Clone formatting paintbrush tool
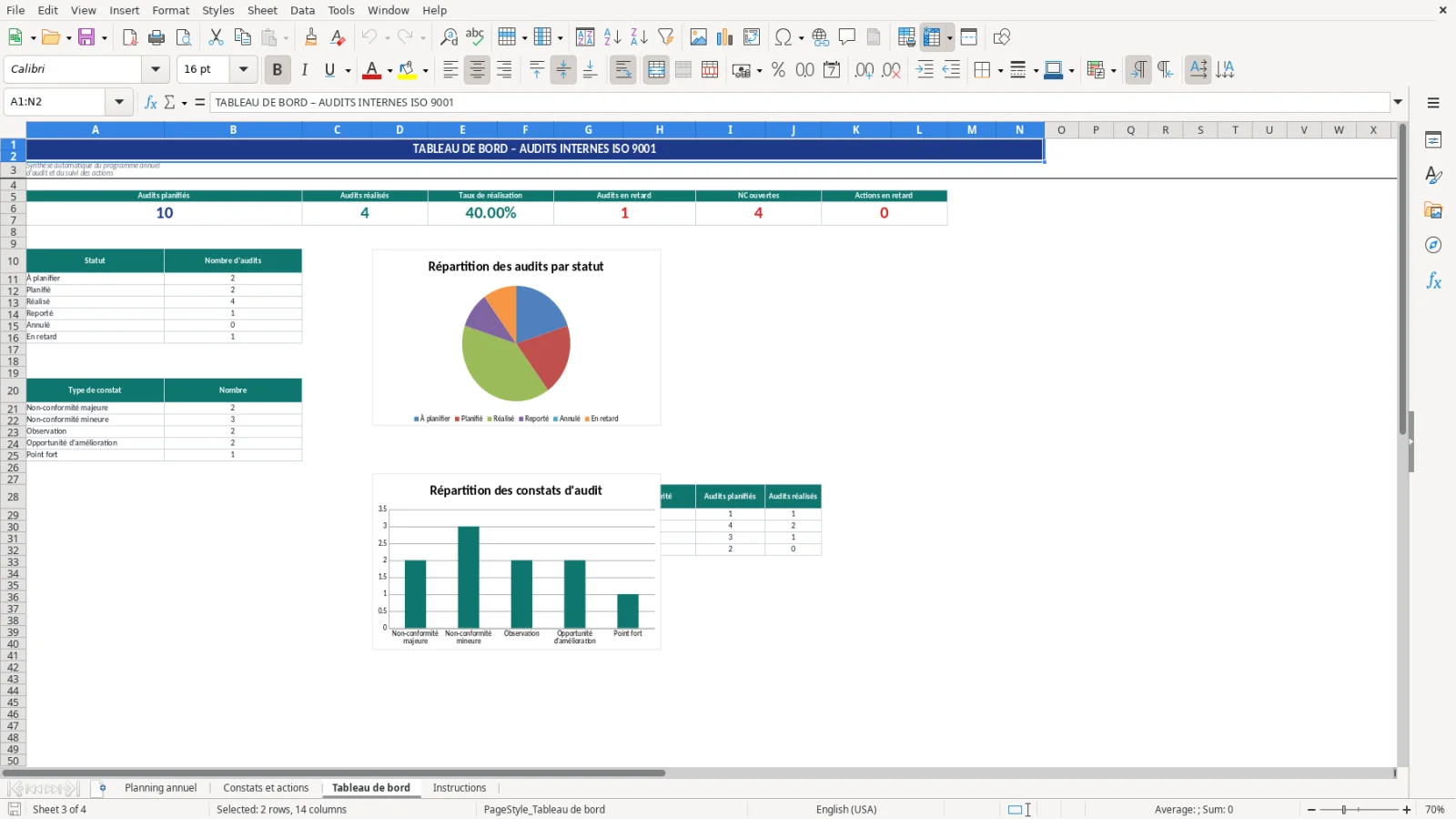Screen dimensions: 1456x819 point(311,37)
